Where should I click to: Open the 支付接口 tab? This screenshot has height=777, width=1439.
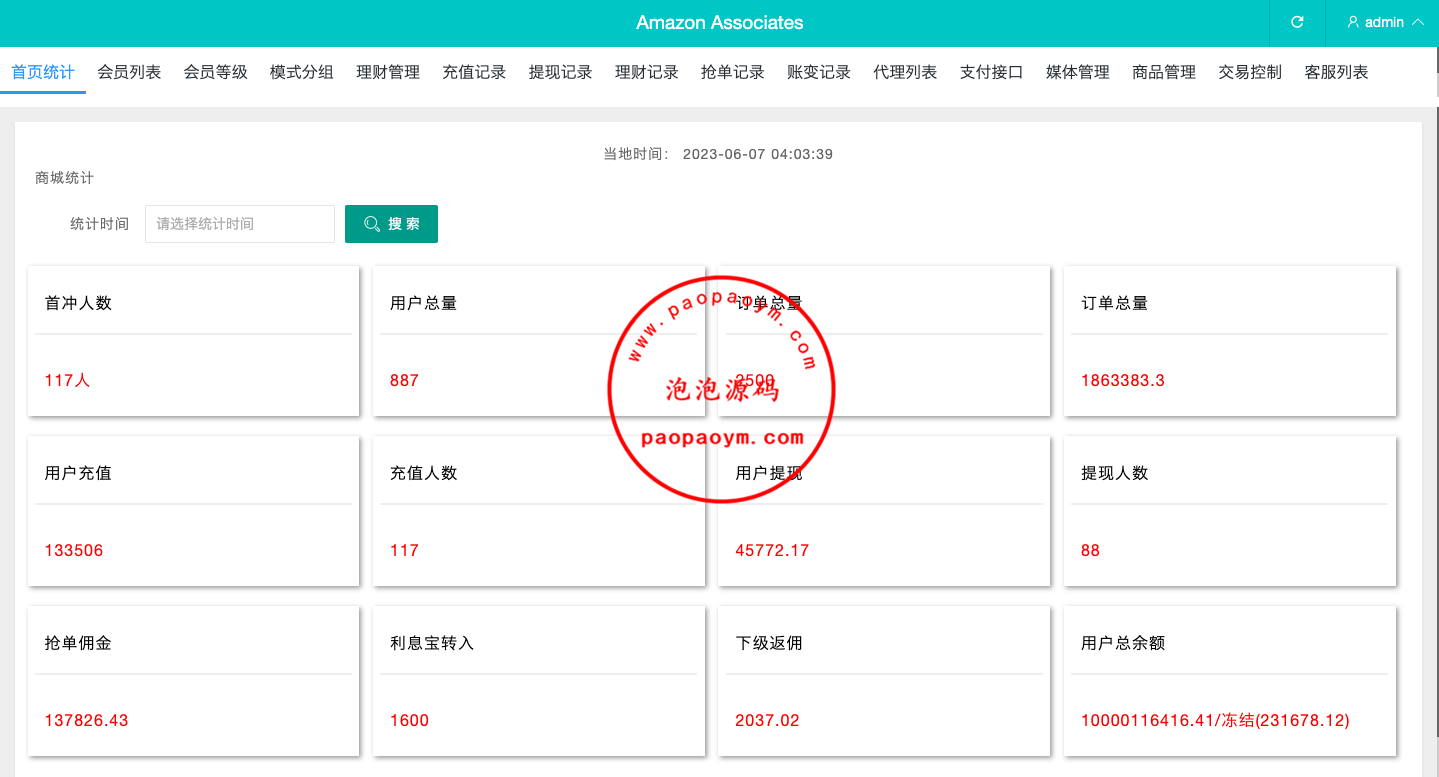click(x=991, y=72)
